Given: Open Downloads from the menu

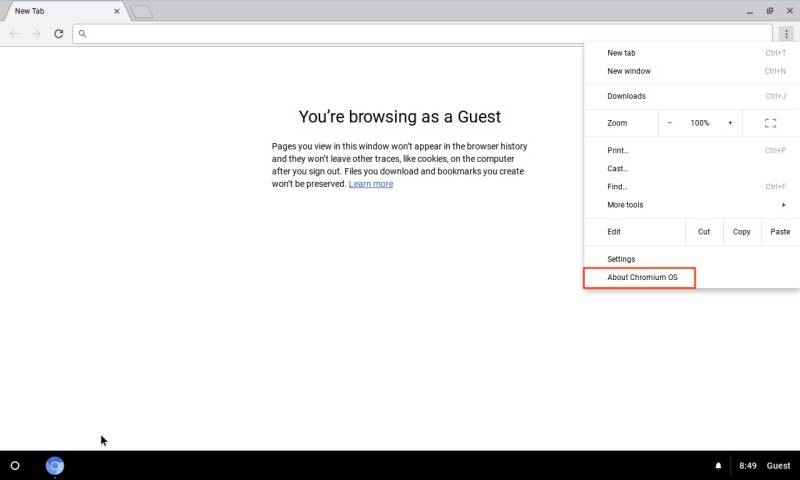Looking at the screenshot, I should pyautogui.click(x=626, y=96).
